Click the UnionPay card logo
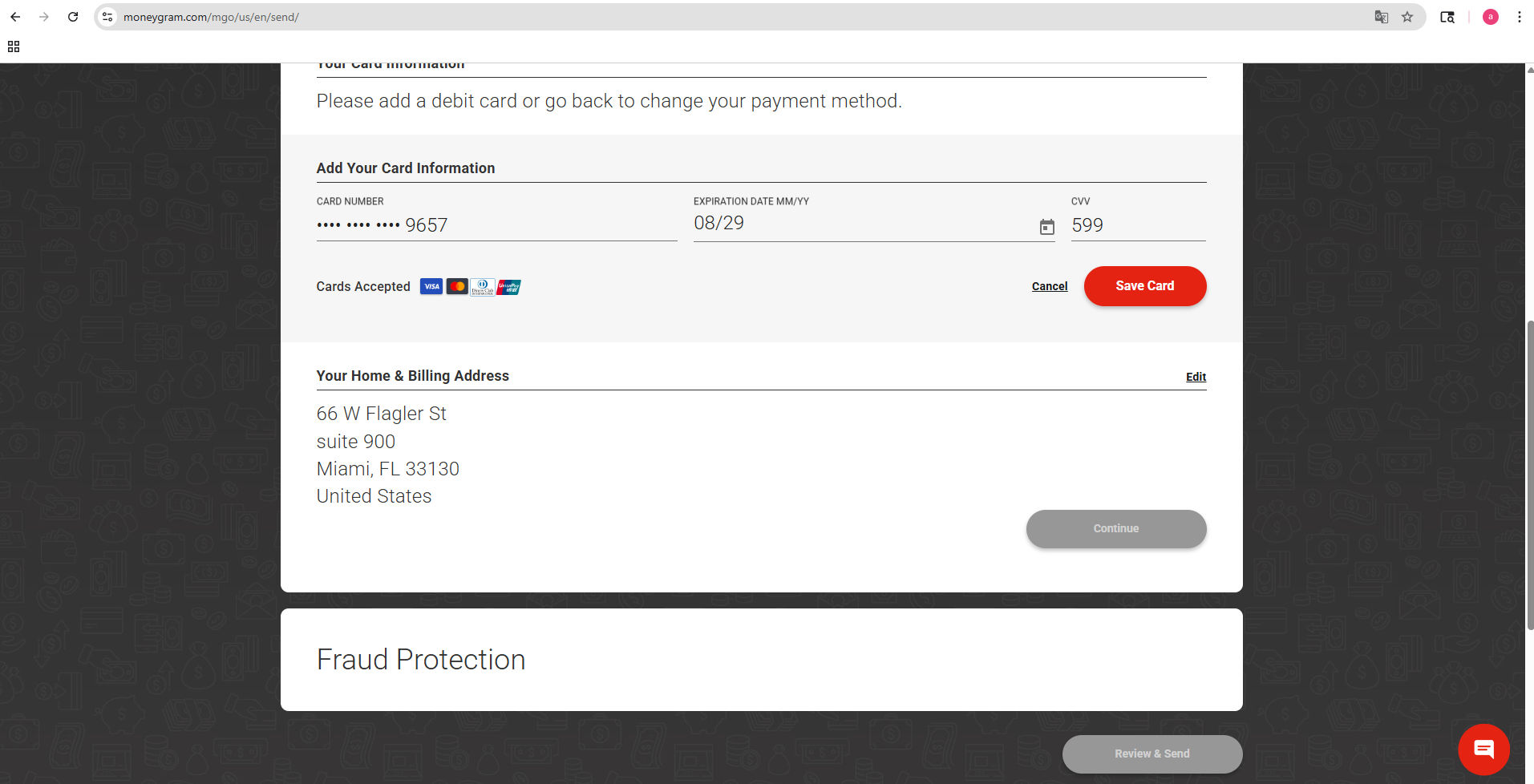Image resolution: width=1534 pixels, height=784 pixels. 508,287
